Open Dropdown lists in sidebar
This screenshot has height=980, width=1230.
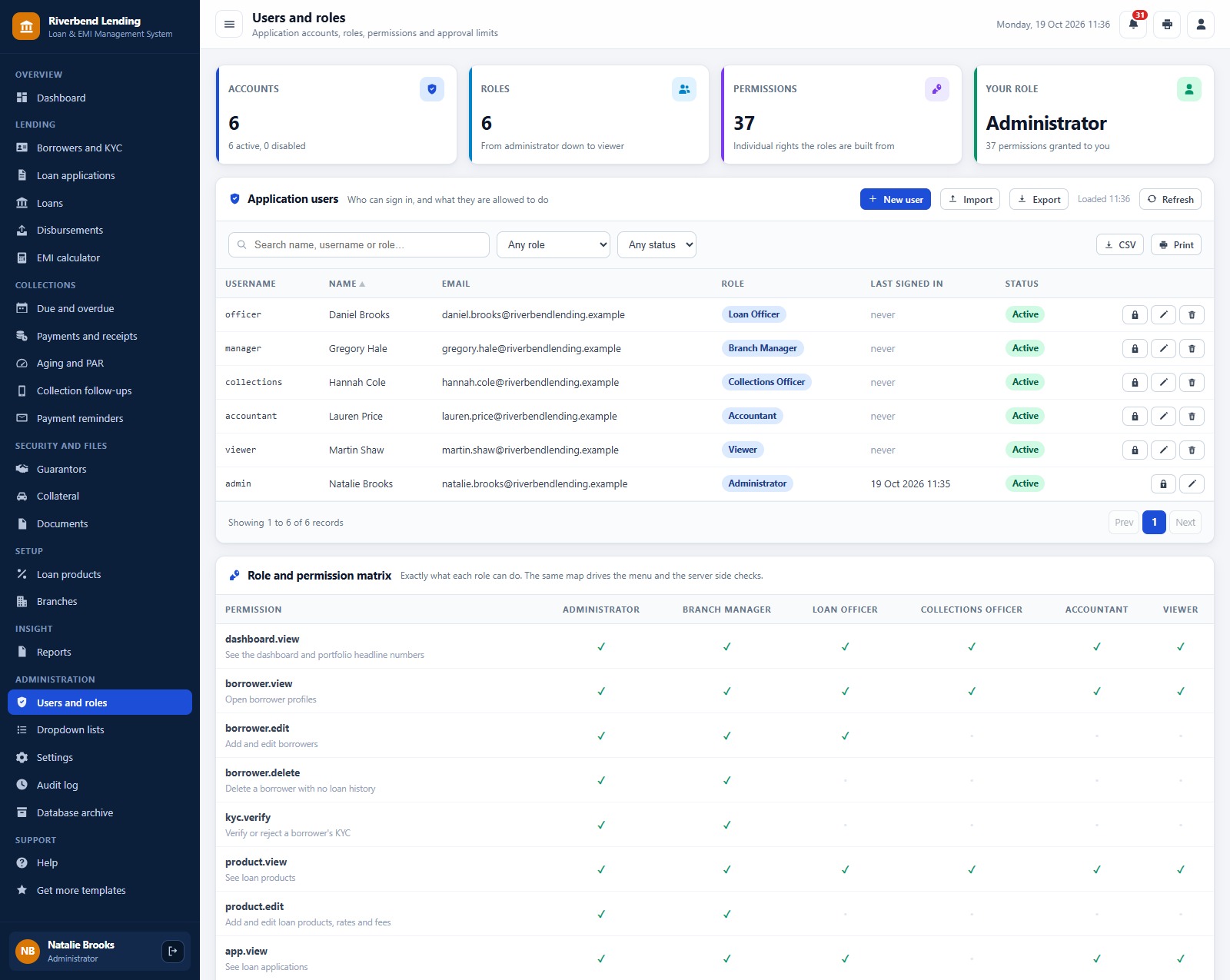[100, 729]
